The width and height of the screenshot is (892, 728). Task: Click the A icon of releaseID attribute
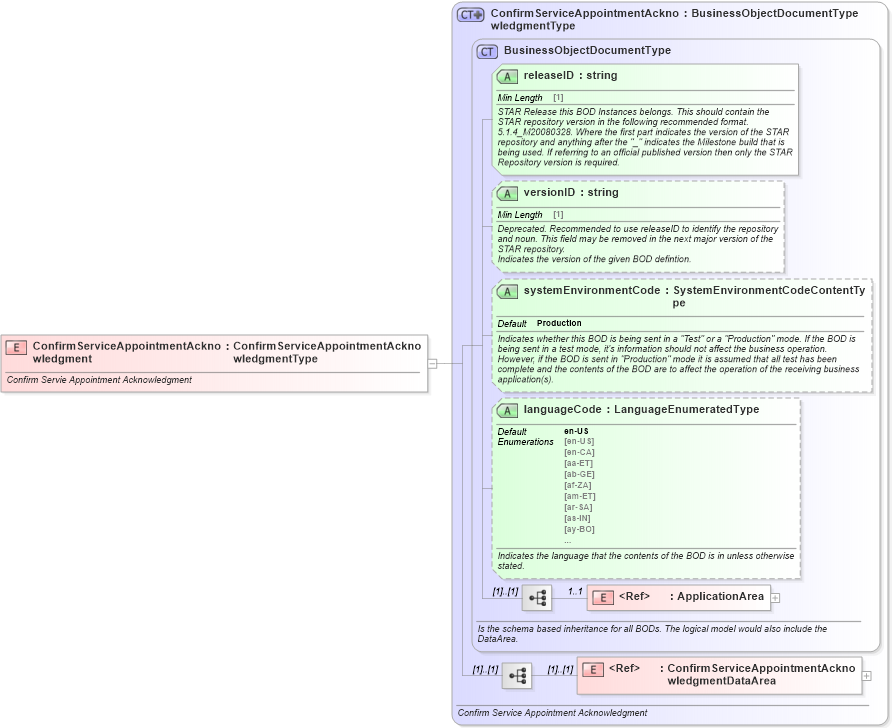coord(507,76)
